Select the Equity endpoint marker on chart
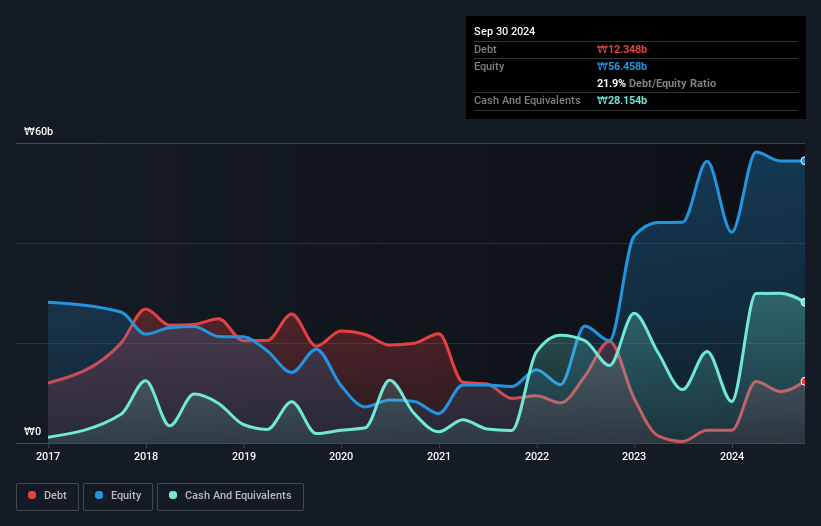This screenshot has width=821, height=526. 804,161
